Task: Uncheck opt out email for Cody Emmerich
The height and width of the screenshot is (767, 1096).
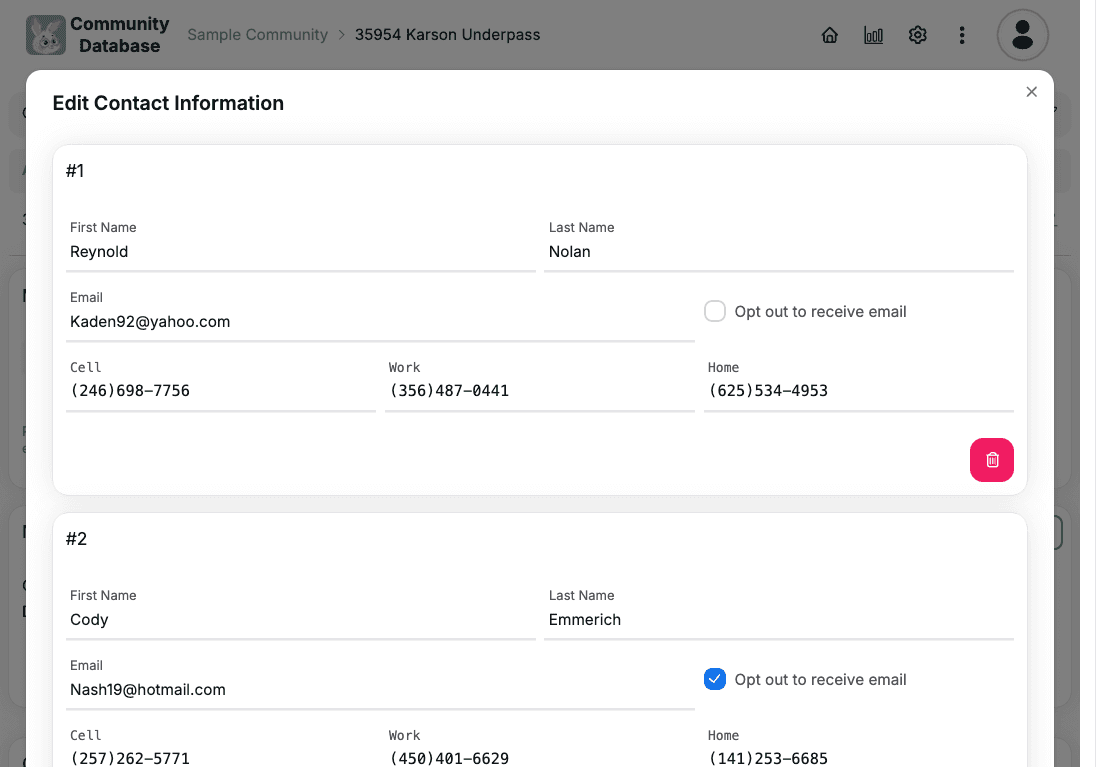Action: [714, 679]
